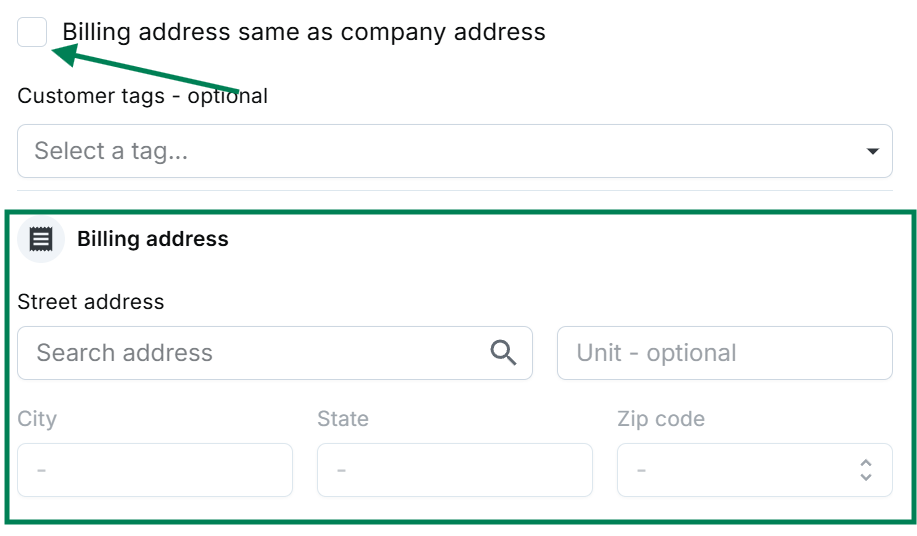917x536 pixels.
Task: Click the 'State' field label
Action: [343, 419]
